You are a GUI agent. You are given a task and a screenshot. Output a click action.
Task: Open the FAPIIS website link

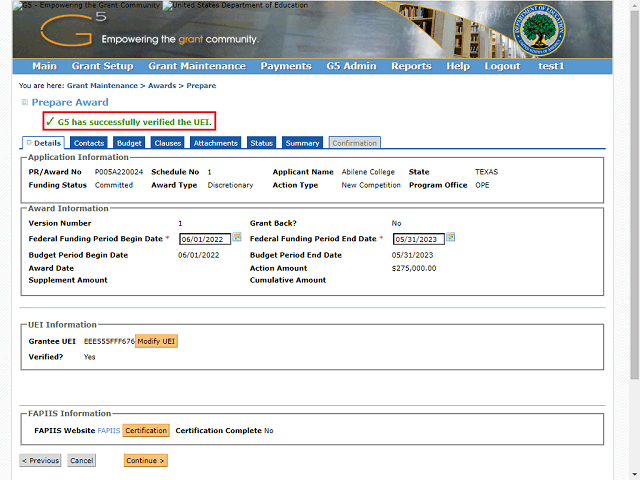(x=108, y=430)
